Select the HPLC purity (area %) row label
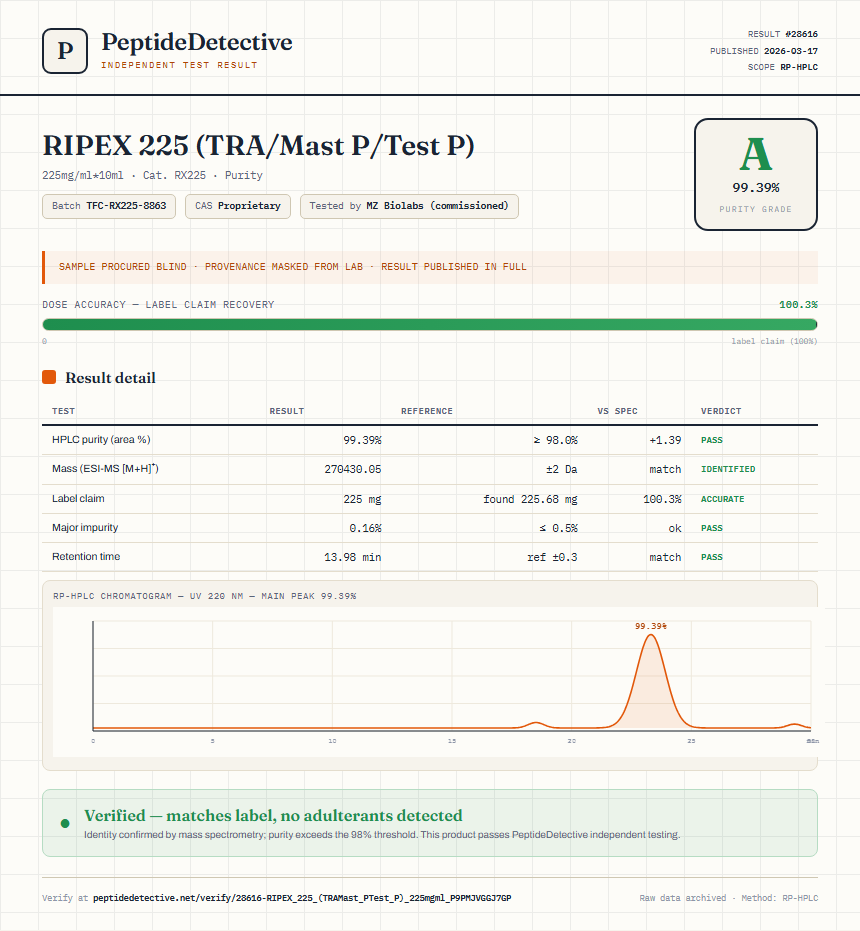Screen dimensions: 860x931 coord(101,439)
